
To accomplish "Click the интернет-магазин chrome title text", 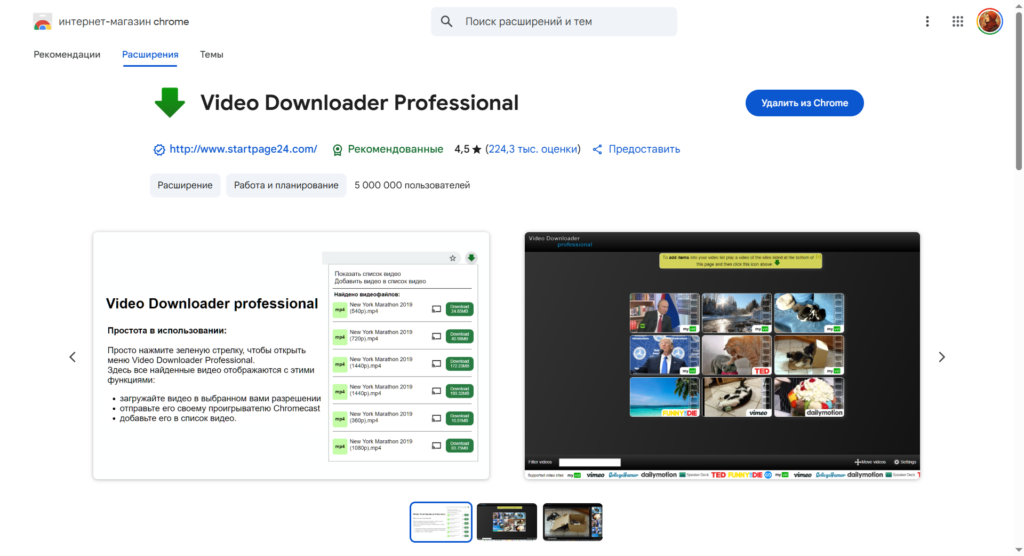I will (123, 22).
